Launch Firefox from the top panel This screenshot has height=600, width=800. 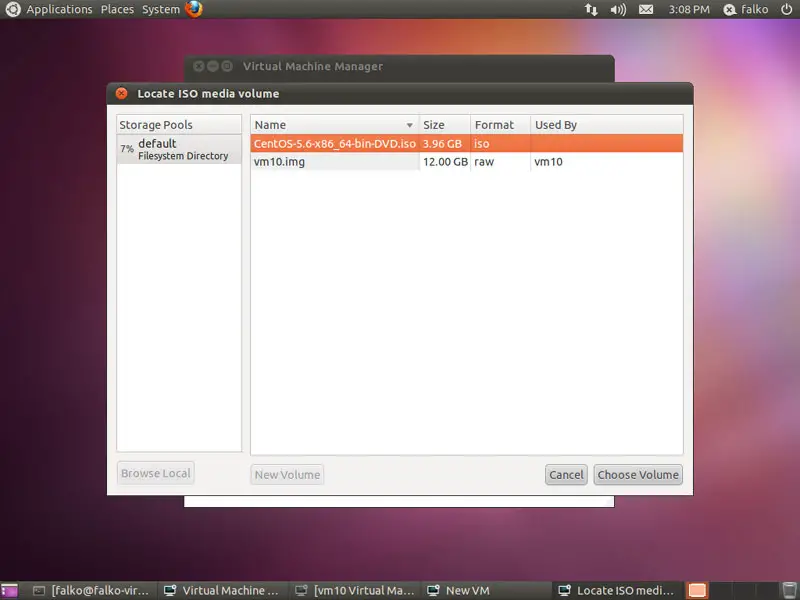[194, 9]
